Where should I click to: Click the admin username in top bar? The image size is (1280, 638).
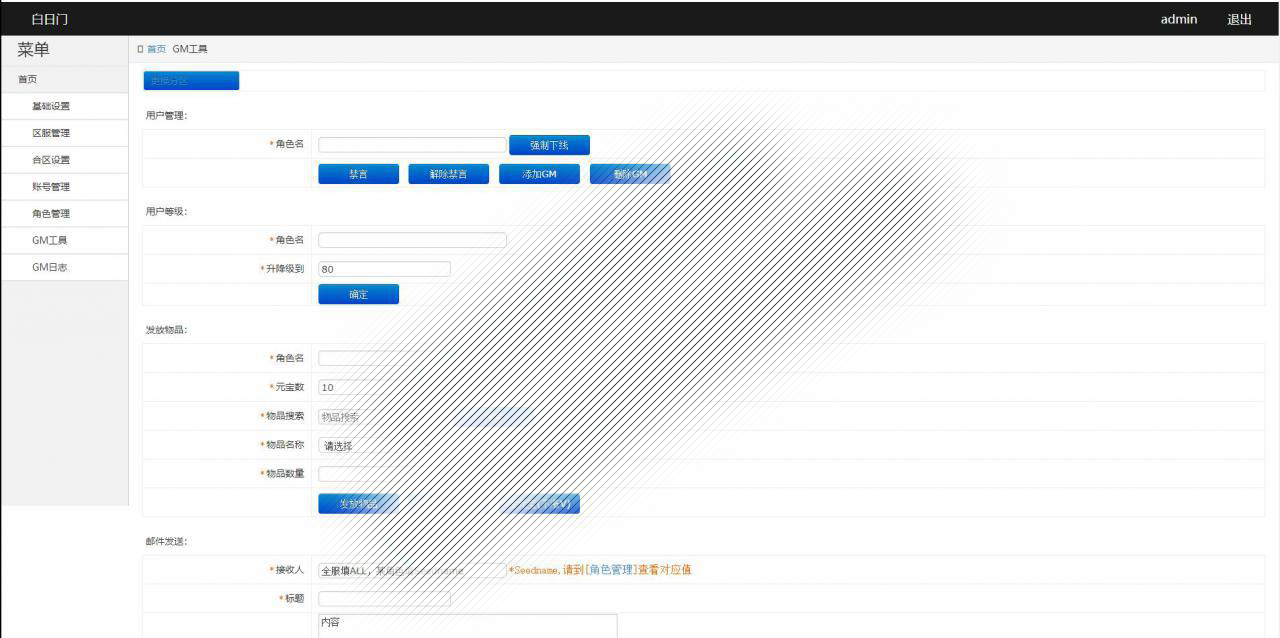pyautogui.click(x=1178, y=19)
